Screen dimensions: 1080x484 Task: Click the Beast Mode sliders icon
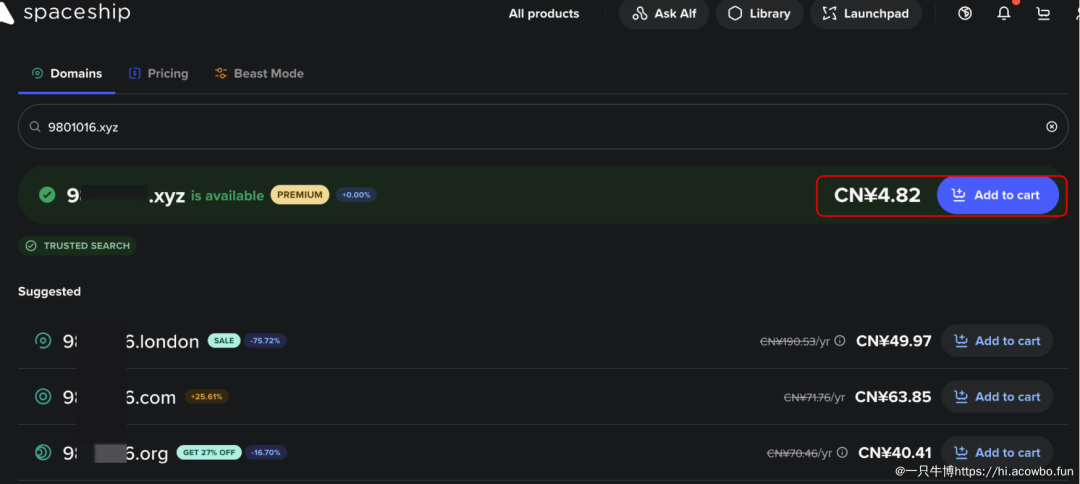pos(220,74)
